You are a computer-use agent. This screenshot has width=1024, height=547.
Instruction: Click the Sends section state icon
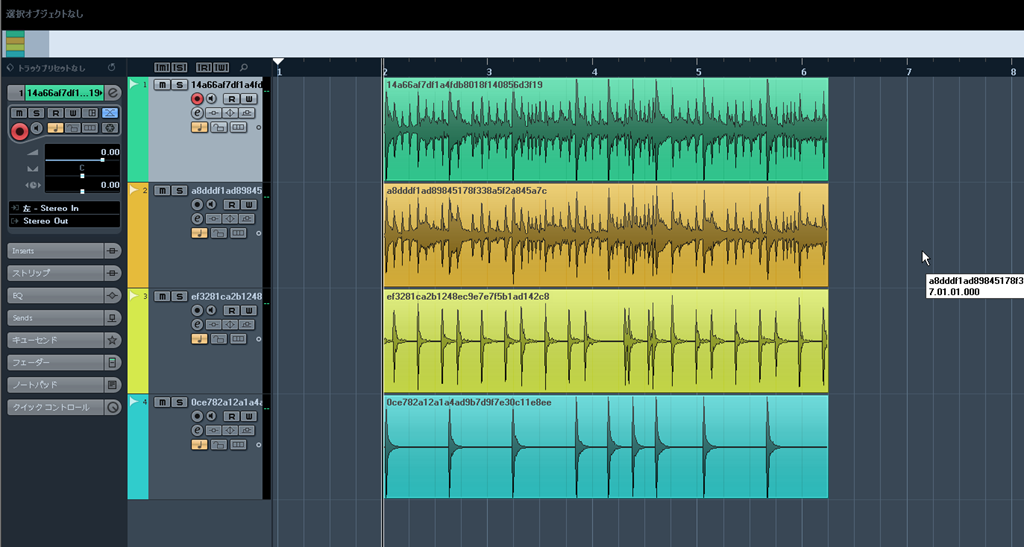[x=112, y=318]
